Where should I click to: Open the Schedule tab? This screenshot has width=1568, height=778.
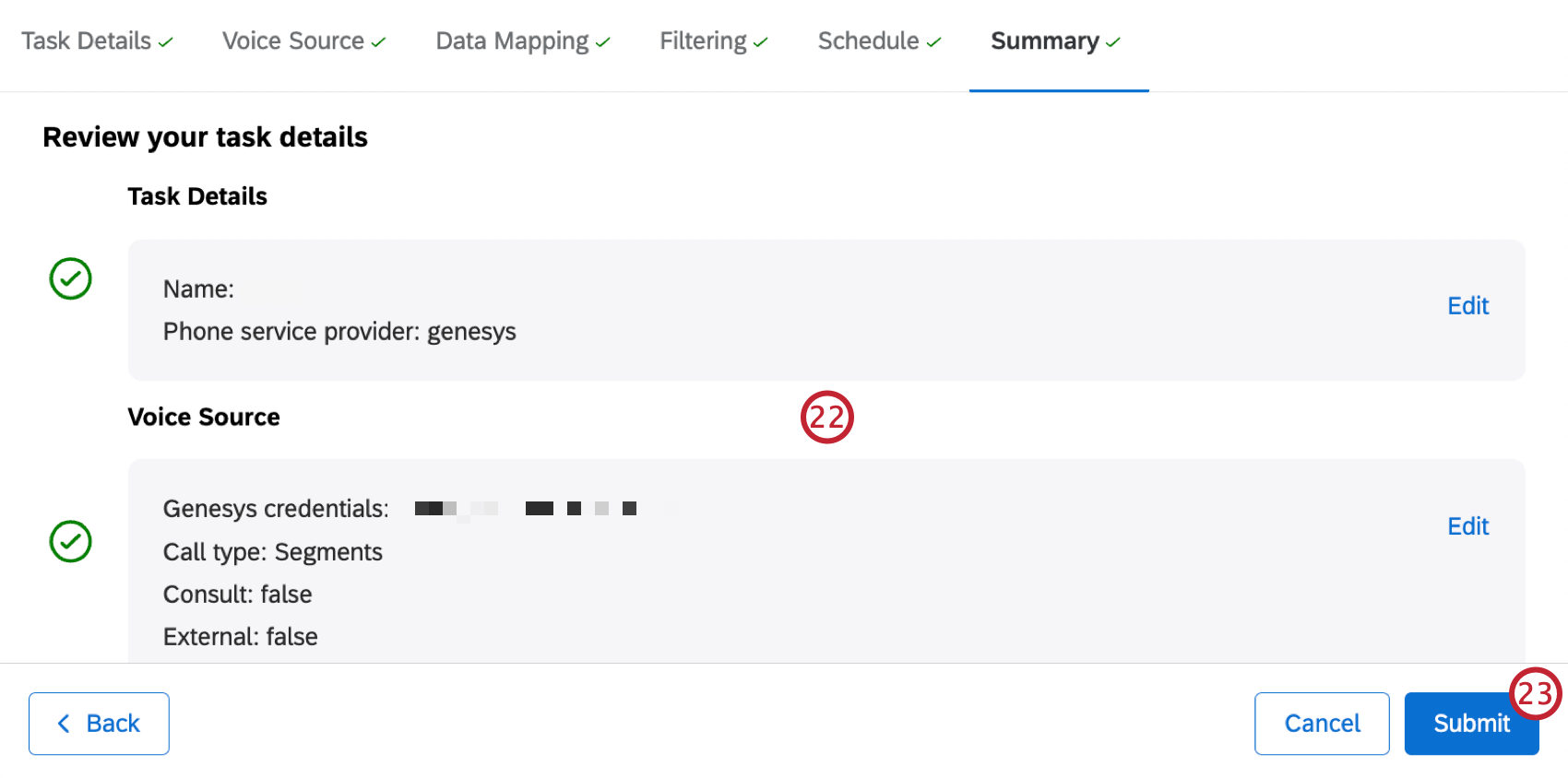[x=868, y=41]
